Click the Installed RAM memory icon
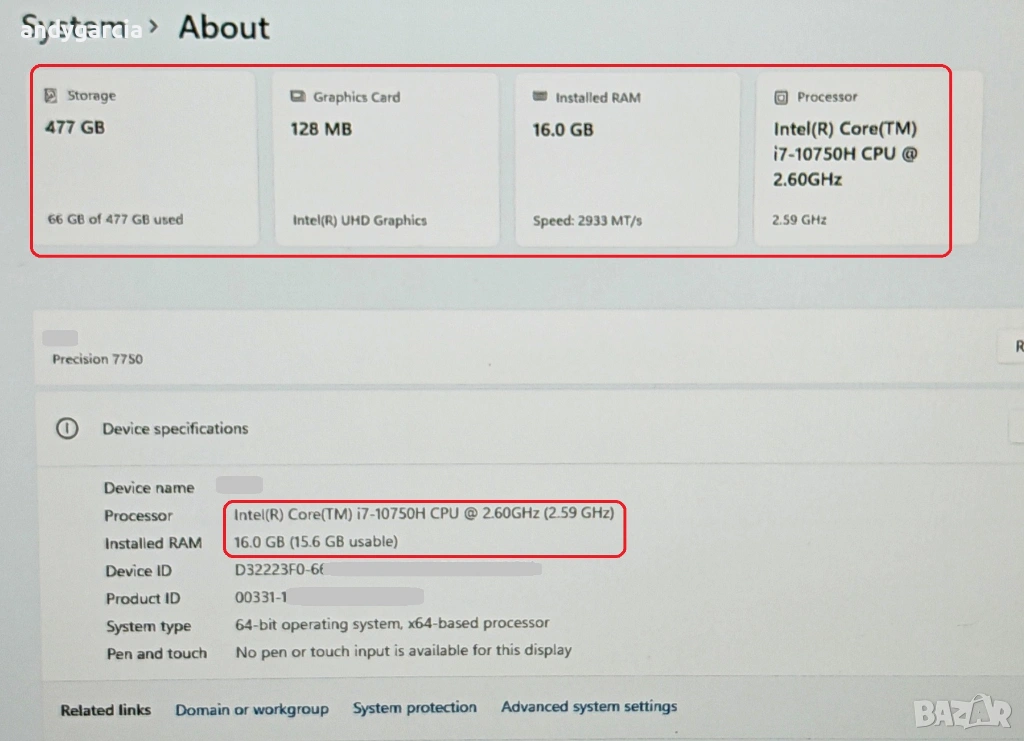The height and width of the screenshot is (741, 1024). click(x=540, y=97)
